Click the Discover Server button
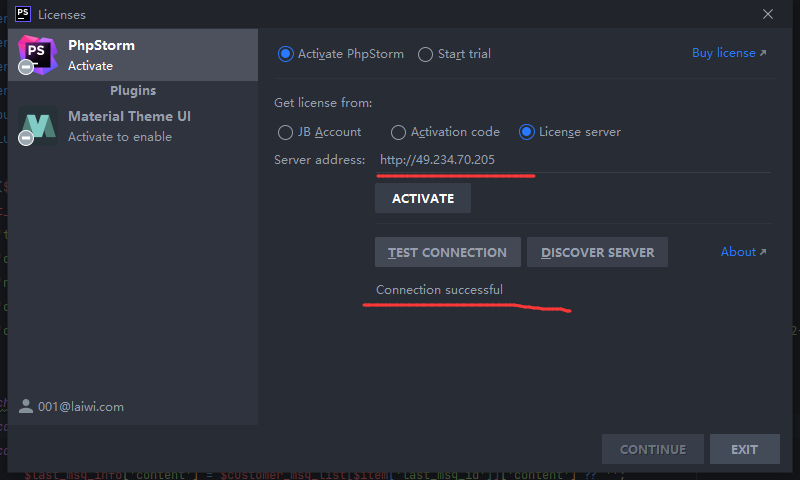The height and width of the screenshot is (480, 800). tap(597, 253)
